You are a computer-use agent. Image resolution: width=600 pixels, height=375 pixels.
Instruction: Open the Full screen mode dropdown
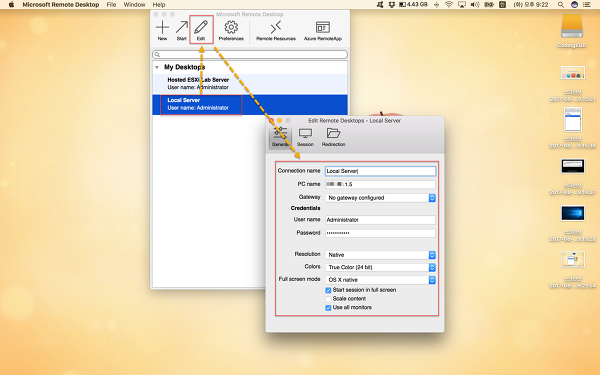[x=380, y=280]
